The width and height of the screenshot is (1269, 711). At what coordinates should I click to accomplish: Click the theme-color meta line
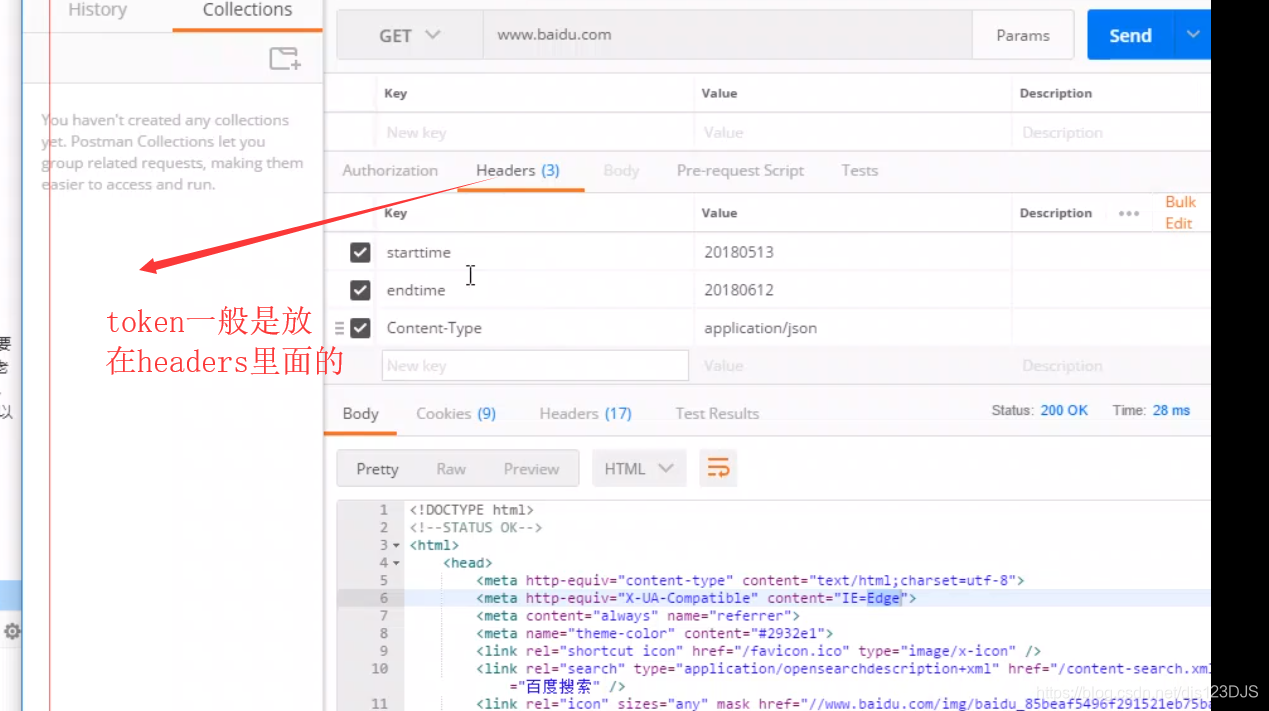654,633
